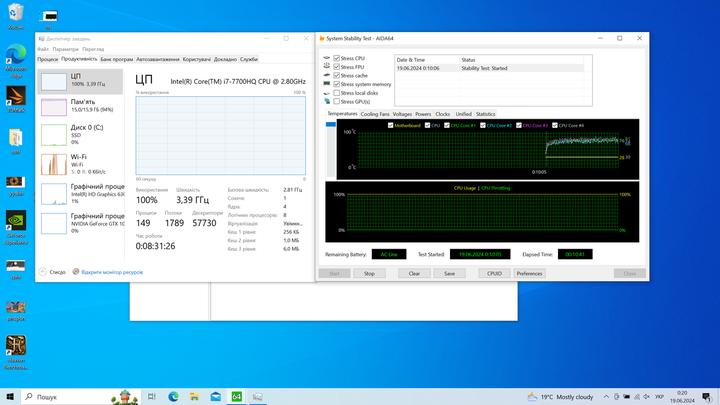Select Intel HD Graphics GPU entry
The height and width of the screenshot is (405, 720).
coord(80,194)
